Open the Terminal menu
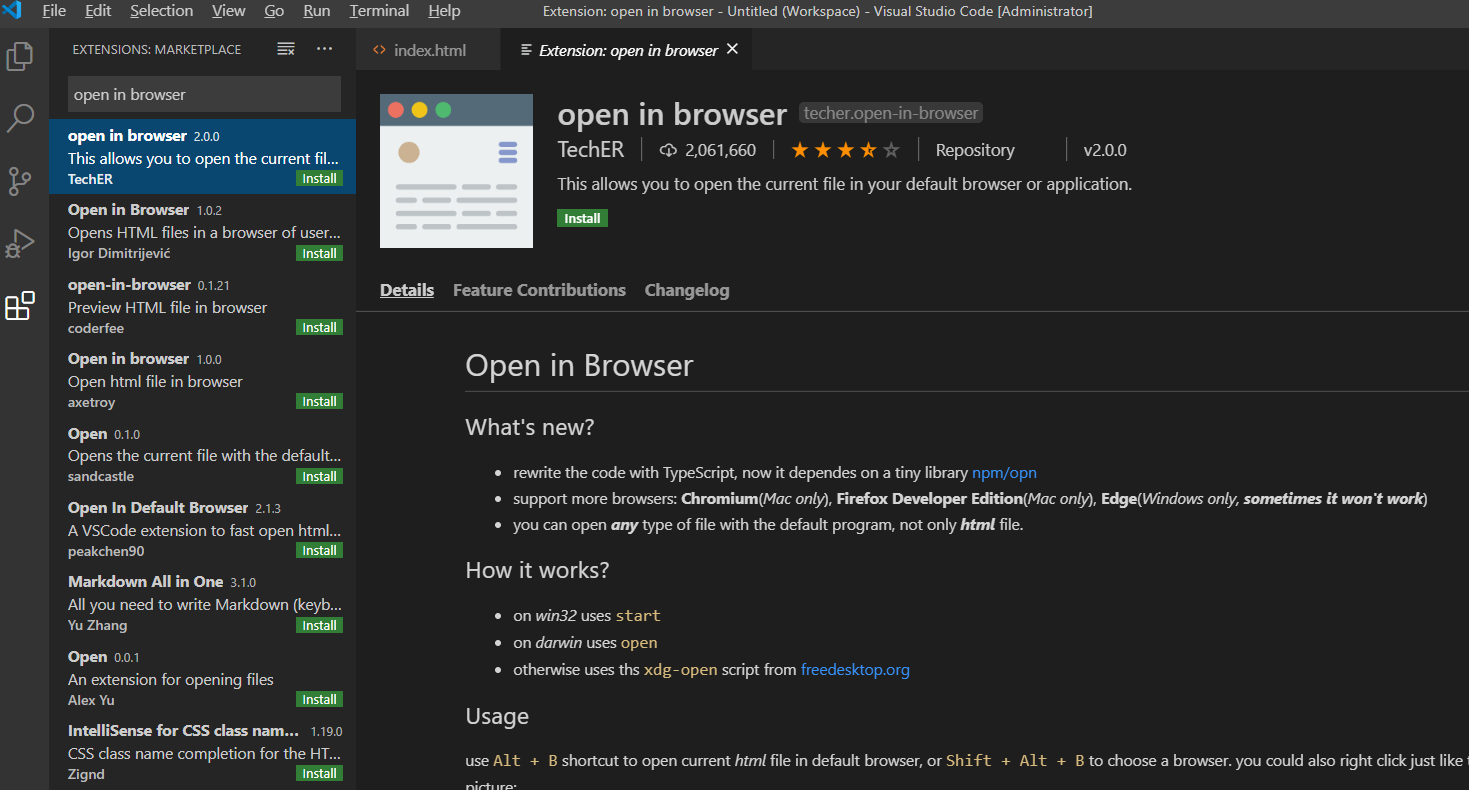 379,11
